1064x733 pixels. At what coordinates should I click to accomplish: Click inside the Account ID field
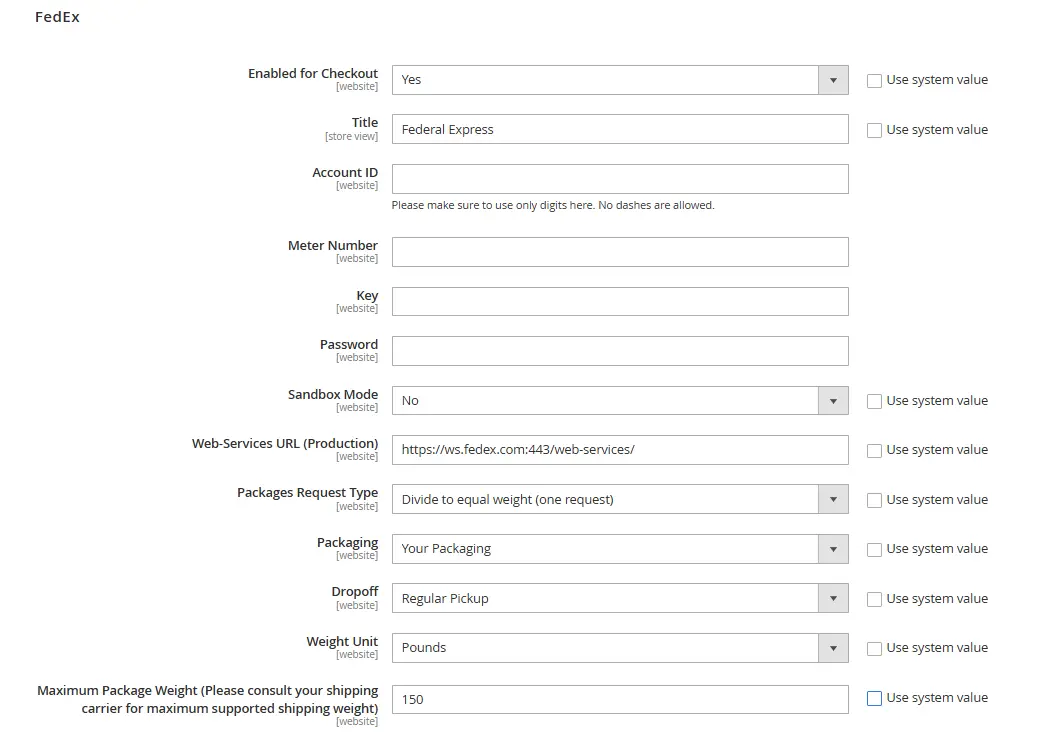tap(620, 179)
